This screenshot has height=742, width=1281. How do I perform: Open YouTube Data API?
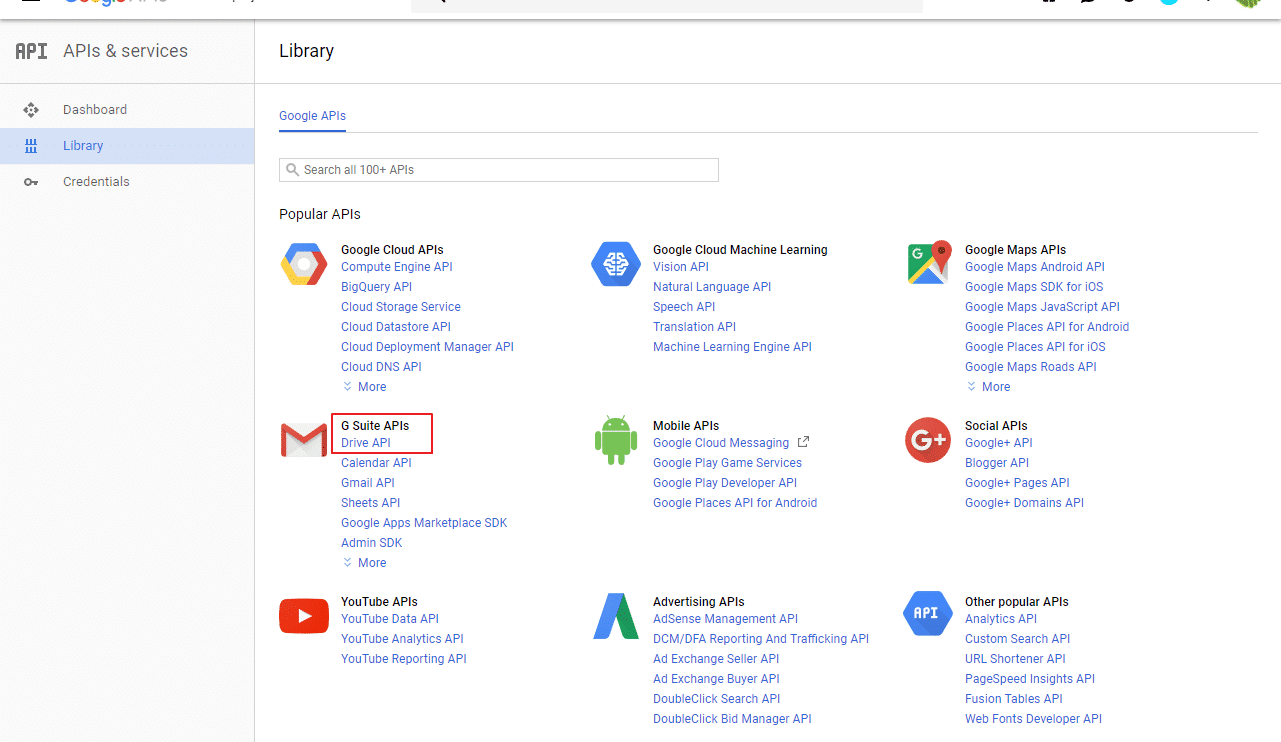(x=390, y=619)
